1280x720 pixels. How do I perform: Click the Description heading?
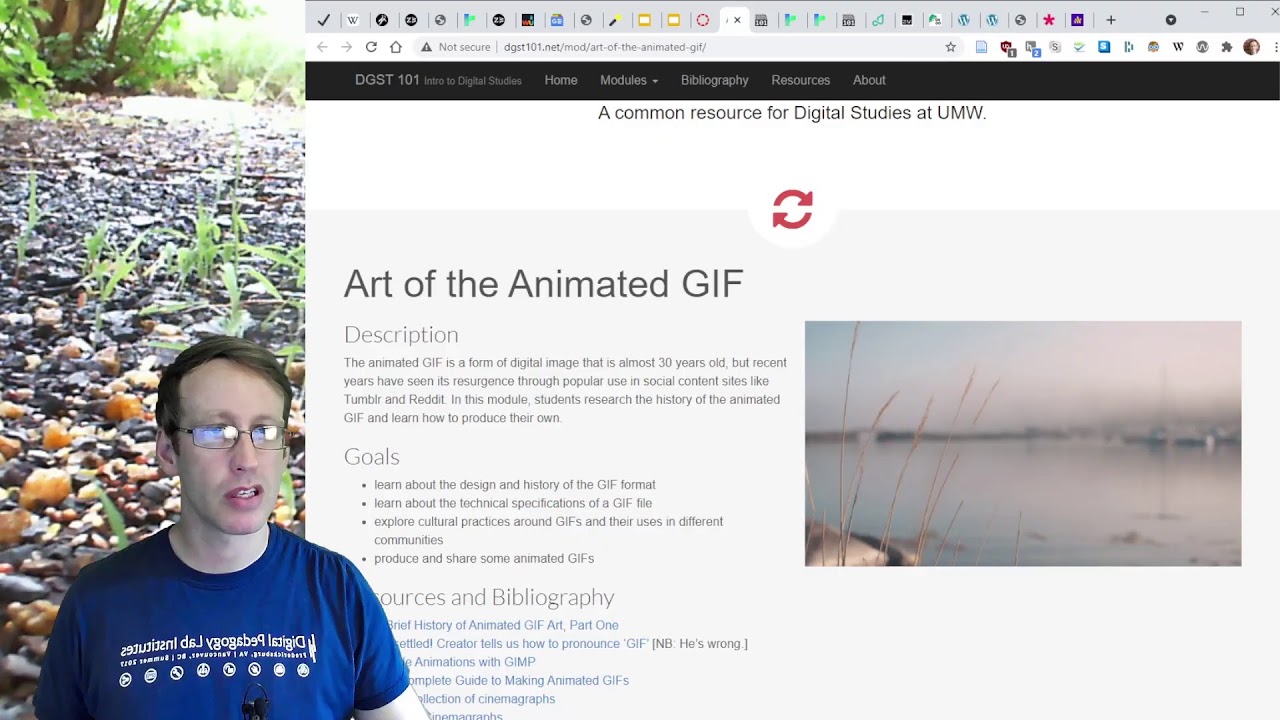(x=401, y=335)
